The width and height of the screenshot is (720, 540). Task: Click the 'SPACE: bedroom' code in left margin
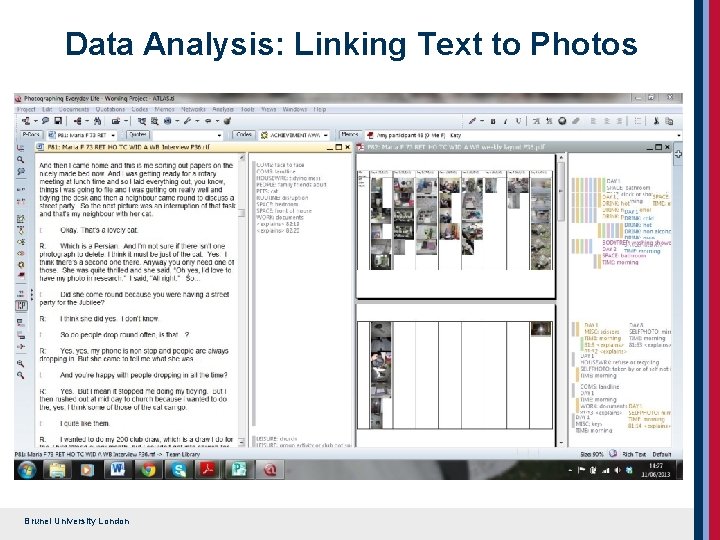(x=277, y=204)
